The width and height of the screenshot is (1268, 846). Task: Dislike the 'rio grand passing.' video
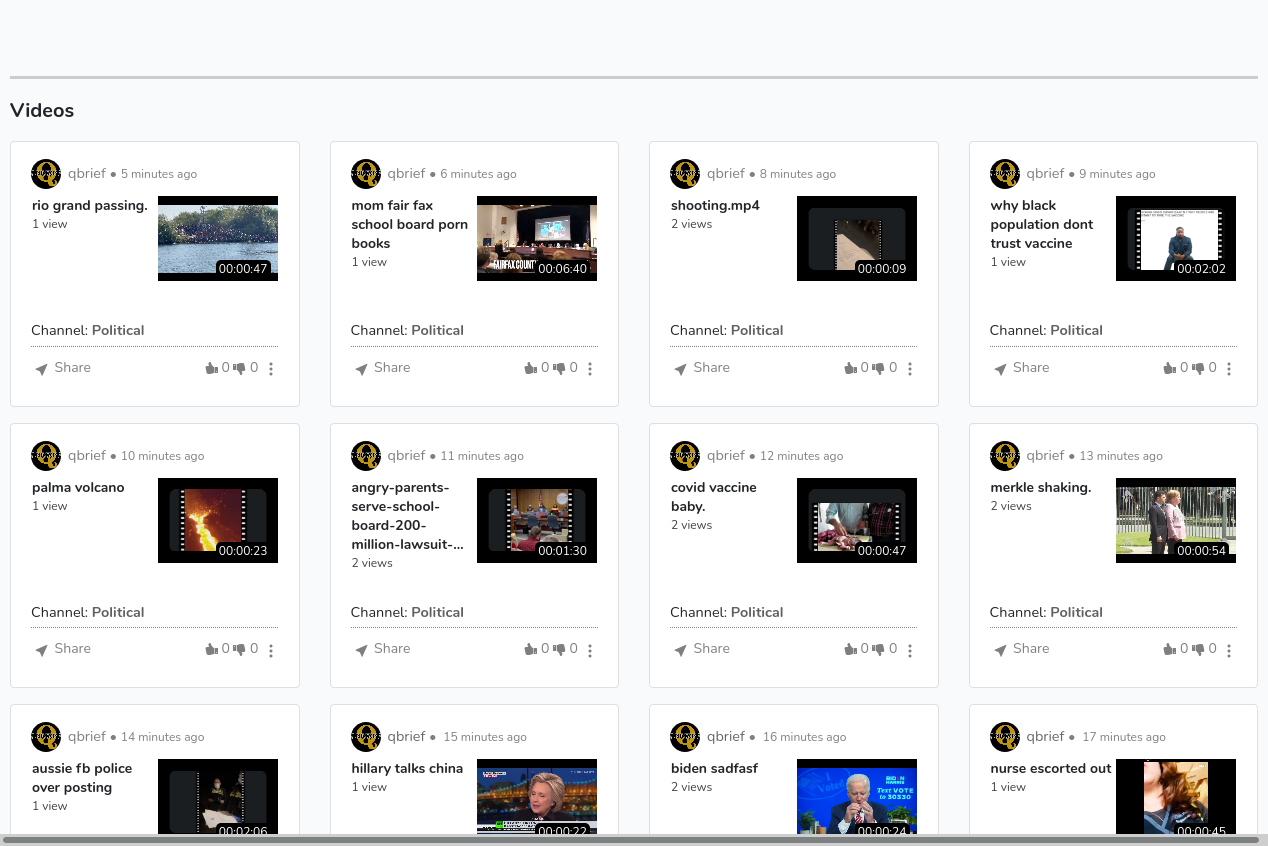(x=239, y=368)
